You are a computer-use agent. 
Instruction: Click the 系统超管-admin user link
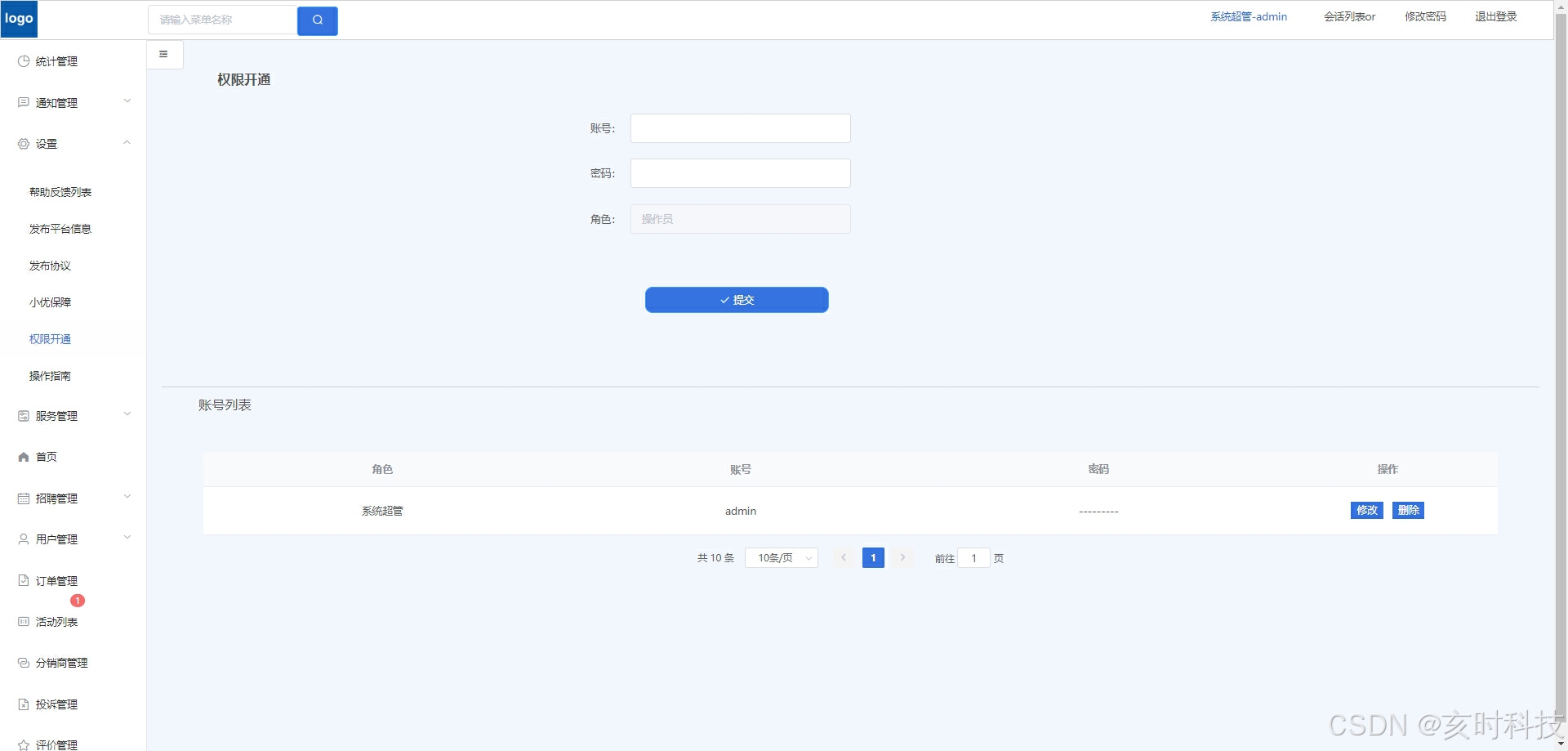tap(1249, 16)
